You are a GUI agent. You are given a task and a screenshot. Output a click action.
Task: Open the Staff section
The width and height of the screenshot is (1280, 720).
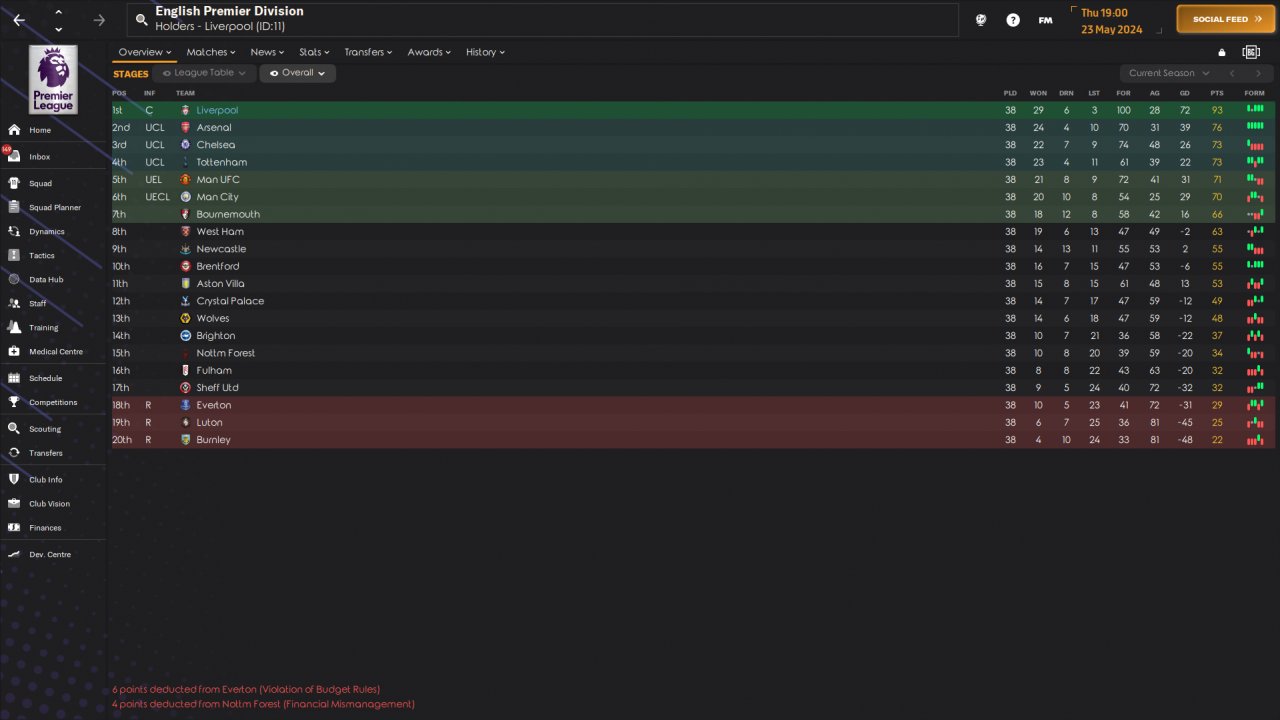38,303
